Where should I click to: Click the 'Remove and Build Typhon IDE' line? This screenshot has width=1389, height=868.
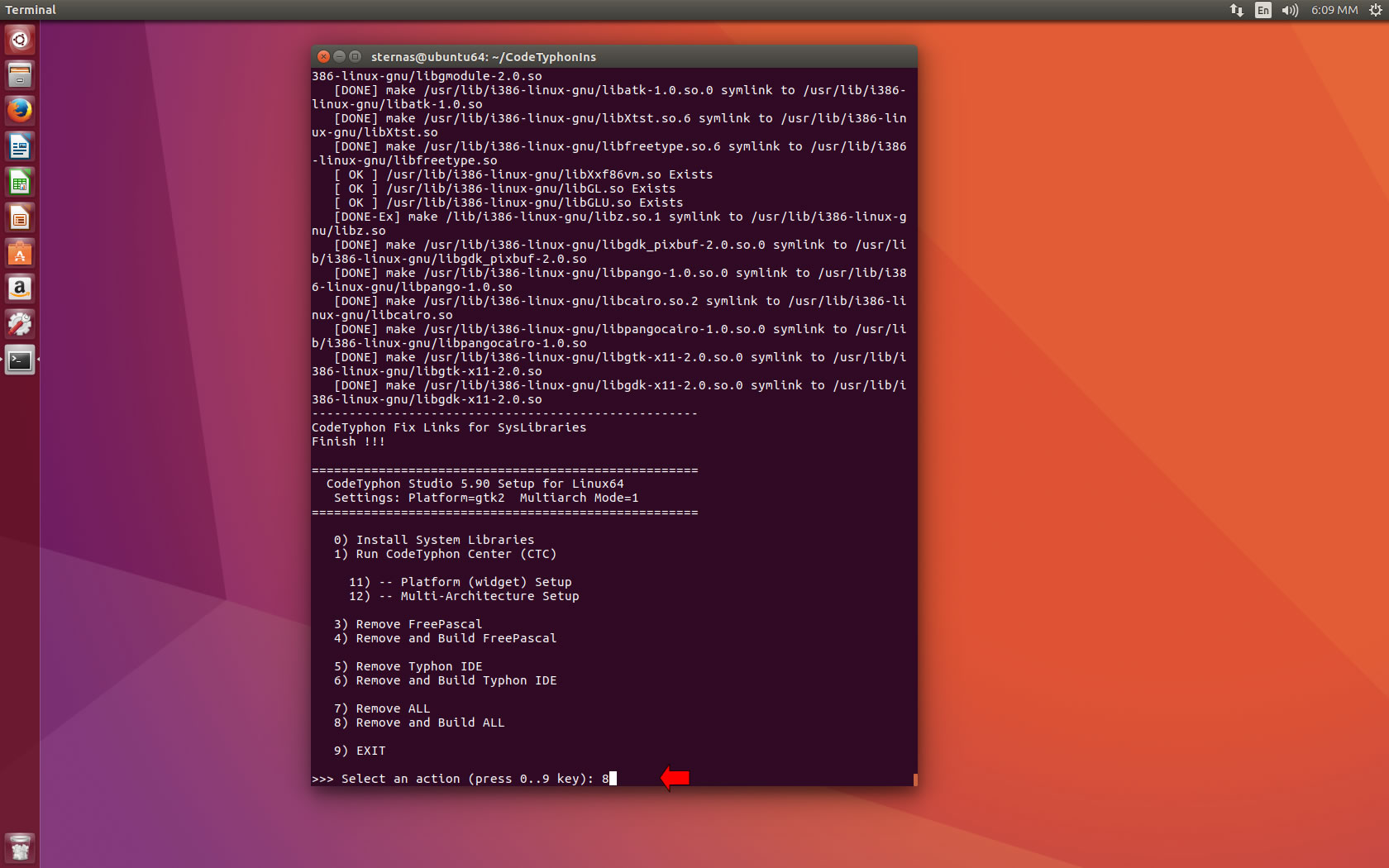(x=445, y=680)
